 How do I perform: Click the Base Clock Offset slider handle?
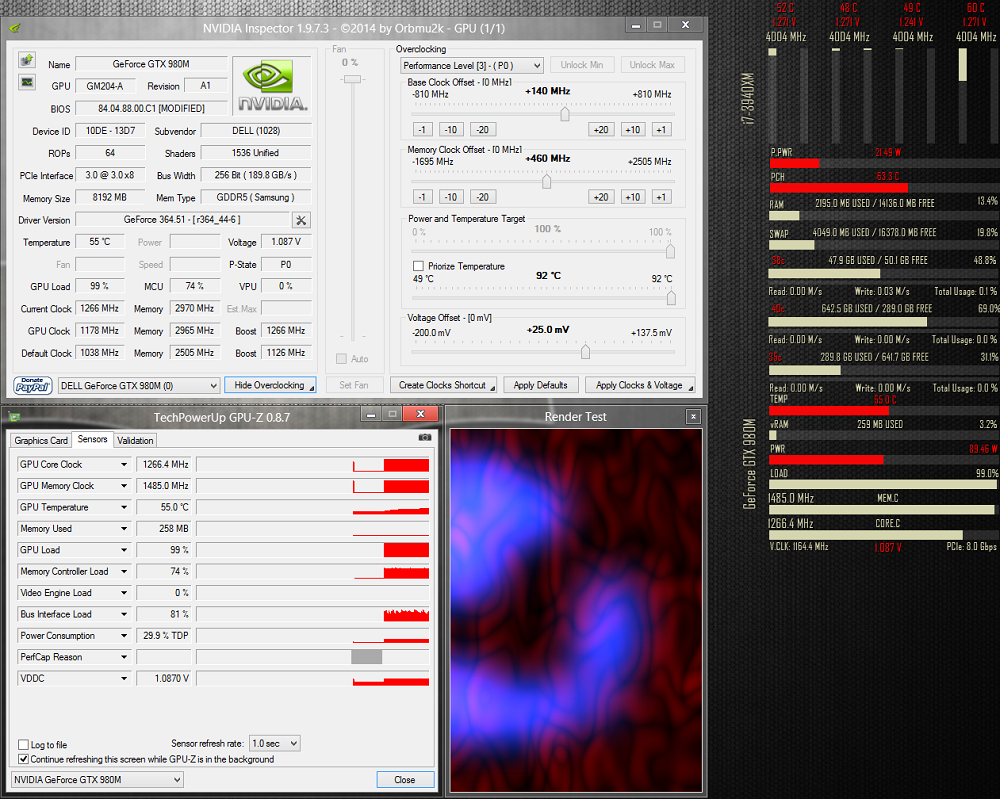[565, 114]
